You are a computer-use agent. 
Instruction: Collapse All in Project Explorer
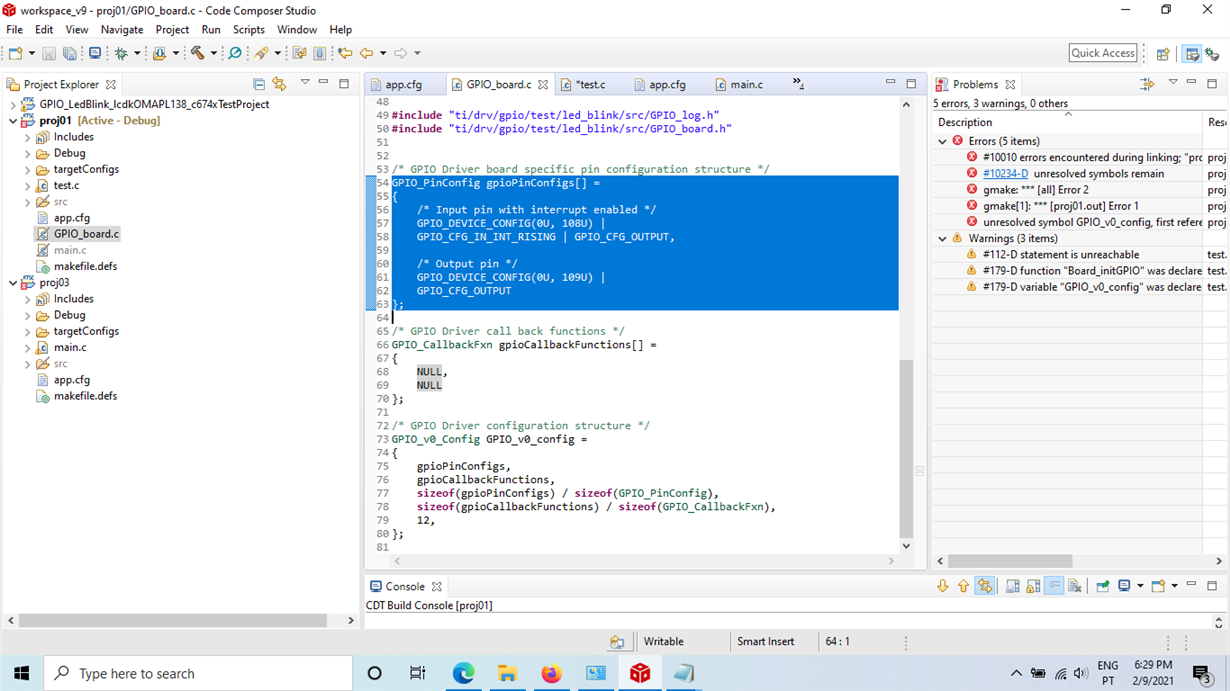coord(259,84)
